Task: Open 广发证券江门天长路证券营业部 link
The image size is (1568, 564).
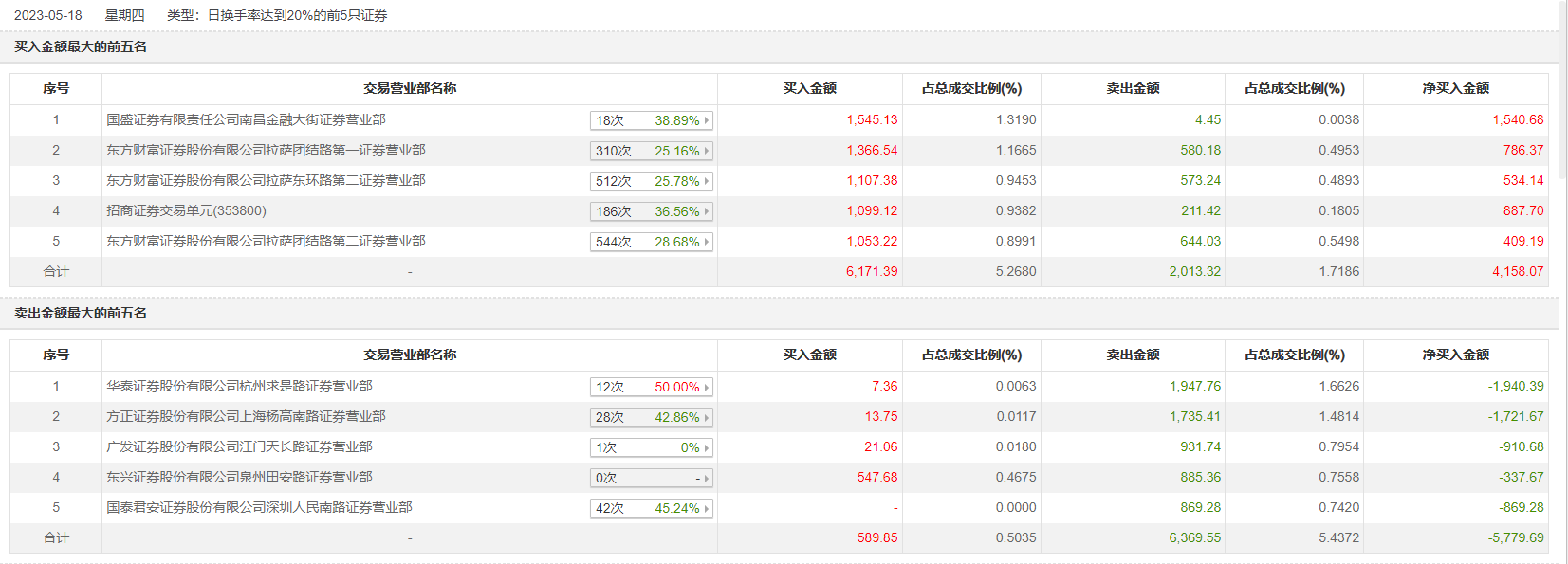Action: tap(239, 446)
